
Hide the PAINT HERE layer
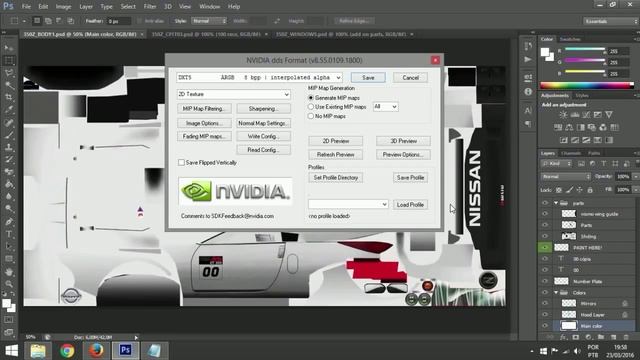point(545,247)
